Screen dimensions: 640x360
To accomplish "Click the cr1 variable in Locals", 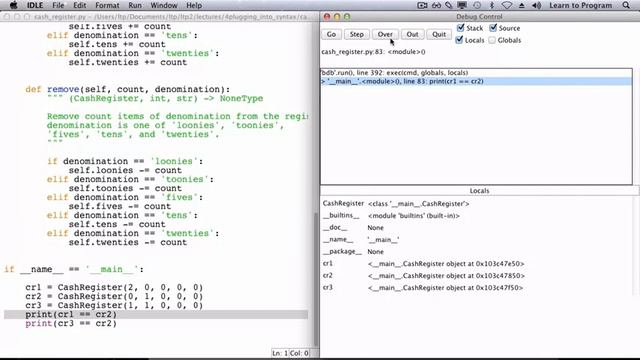I will click(x=328, y=264).
